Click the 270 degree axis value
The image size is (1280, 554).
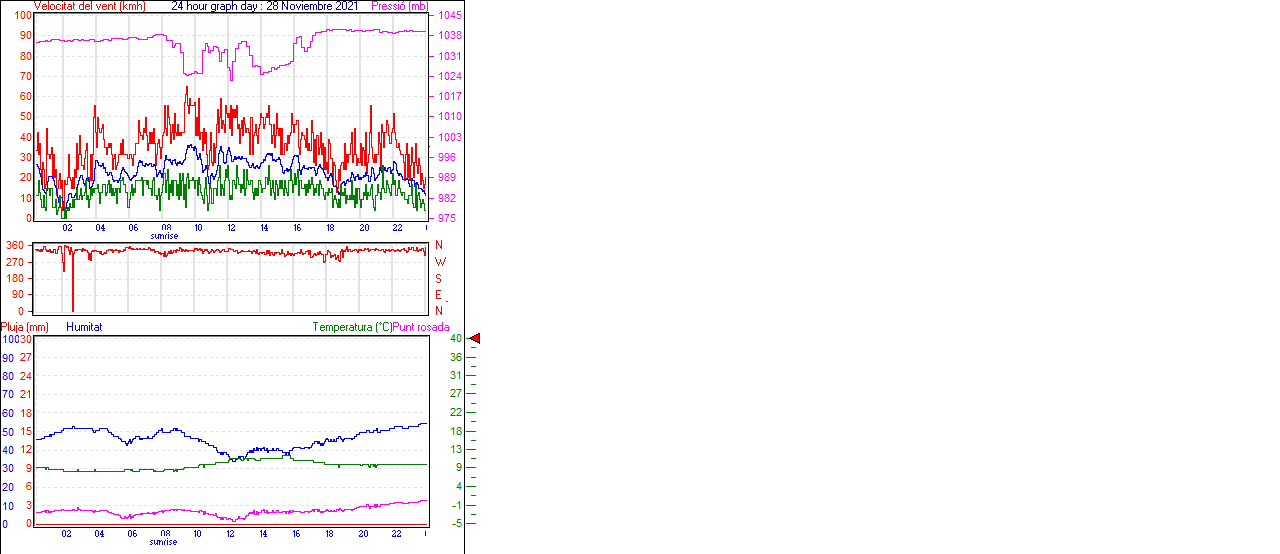[15, 262]
